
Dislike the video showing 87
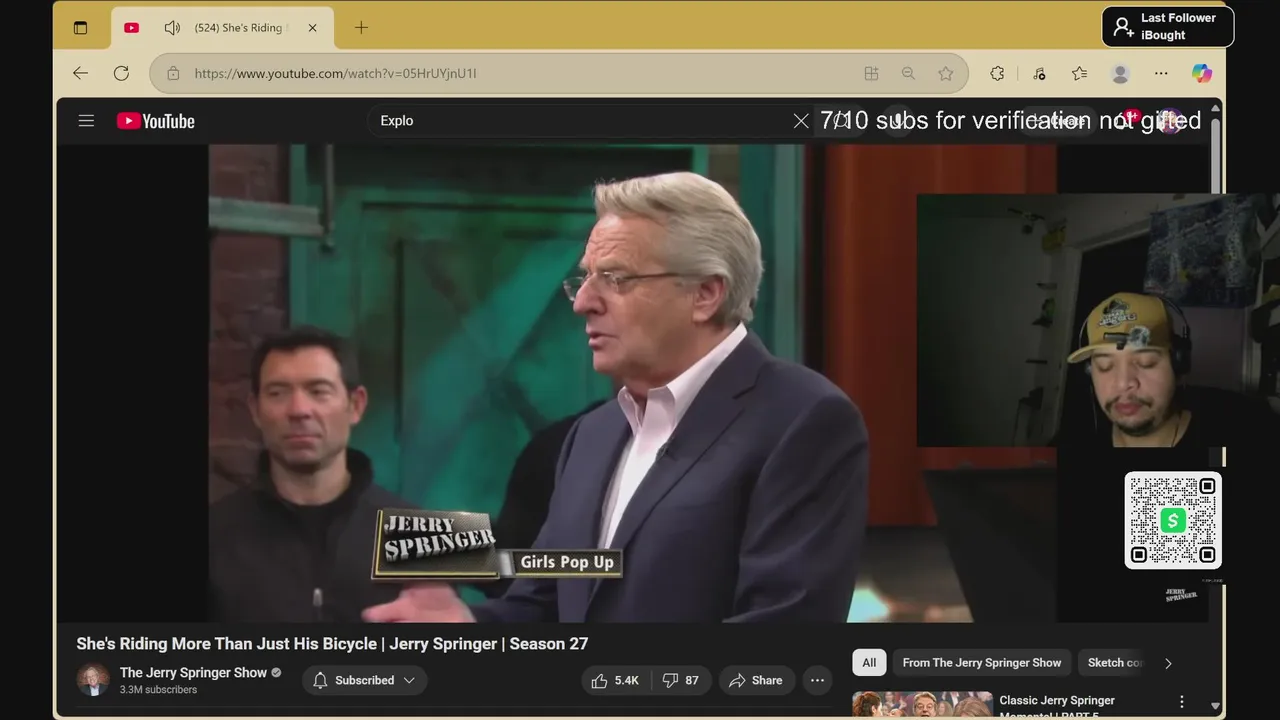point(681,680)
